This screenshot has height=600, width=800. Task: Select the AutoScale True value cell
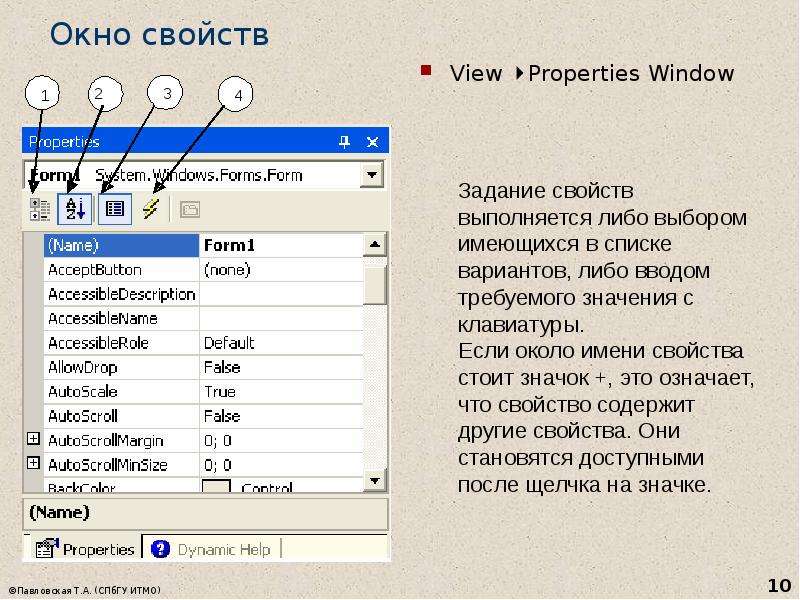coord(281,392)
